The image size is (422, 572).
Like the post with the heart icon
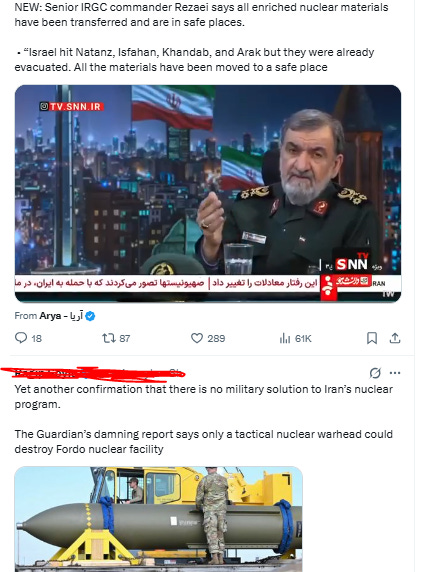point(197,338)
